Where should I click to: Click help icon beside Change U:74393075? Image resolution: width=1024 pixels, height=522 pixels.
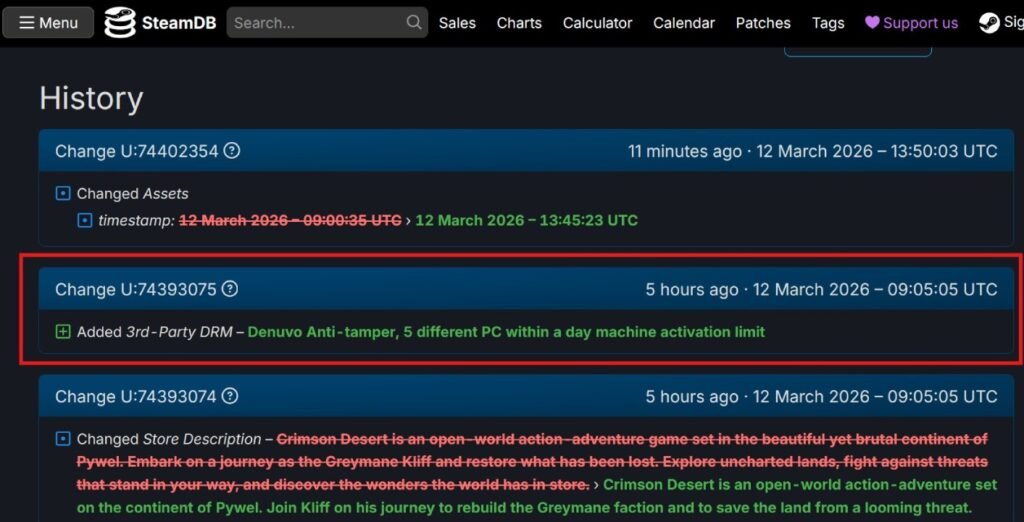click(230, 289)
